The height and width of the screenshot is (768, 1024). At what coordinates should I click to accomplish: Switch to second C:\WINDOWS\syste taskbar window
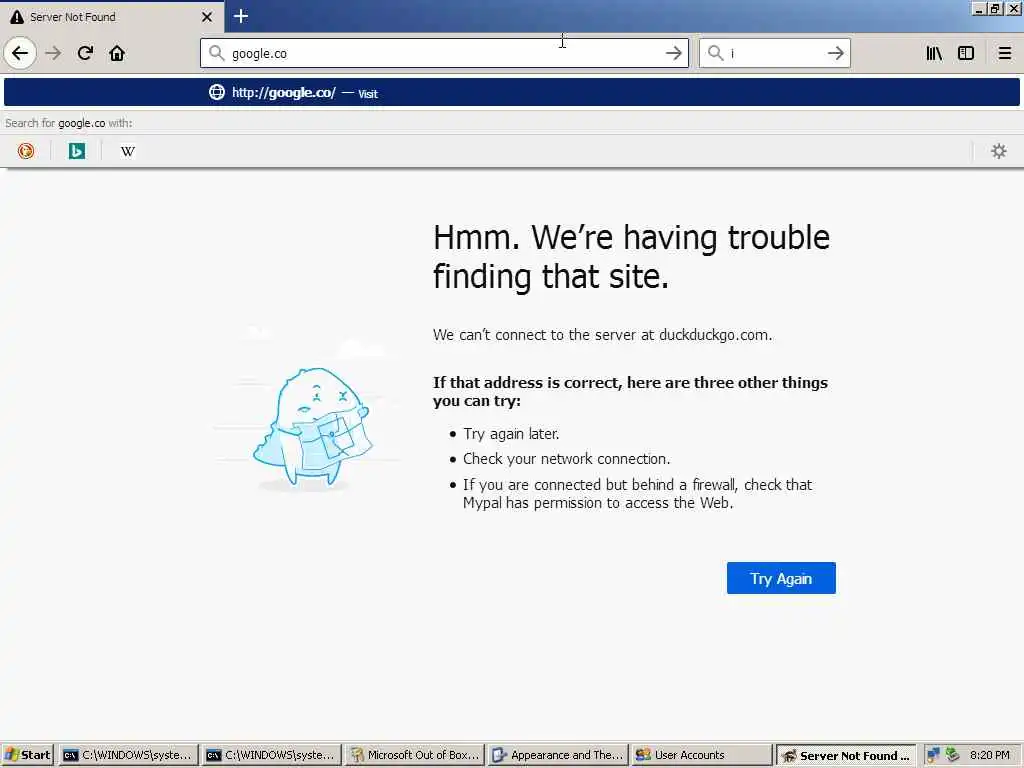pyautogui.click(x=270, y=755)
